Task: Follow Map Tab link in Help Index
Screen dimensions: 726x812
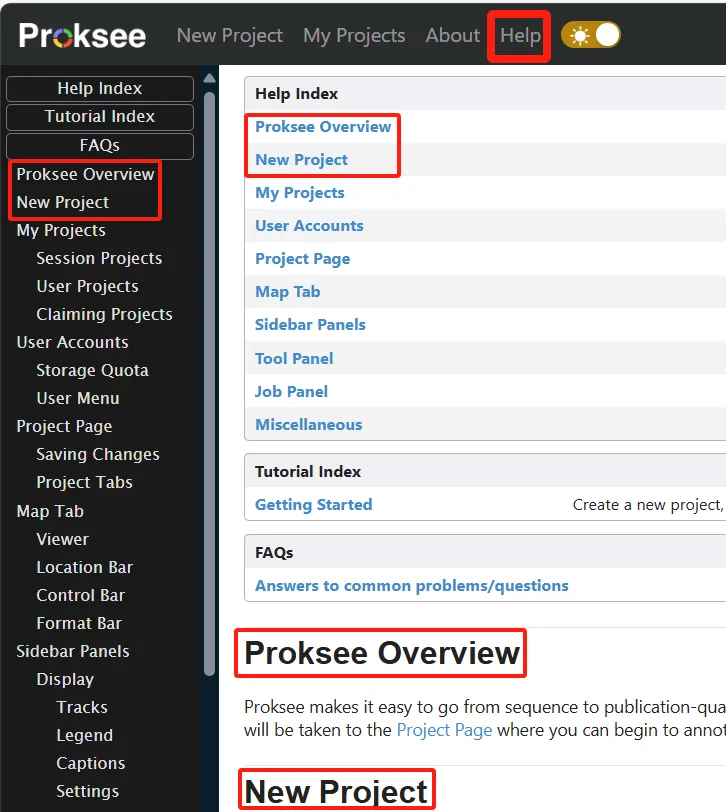Action: coord(287,292)
